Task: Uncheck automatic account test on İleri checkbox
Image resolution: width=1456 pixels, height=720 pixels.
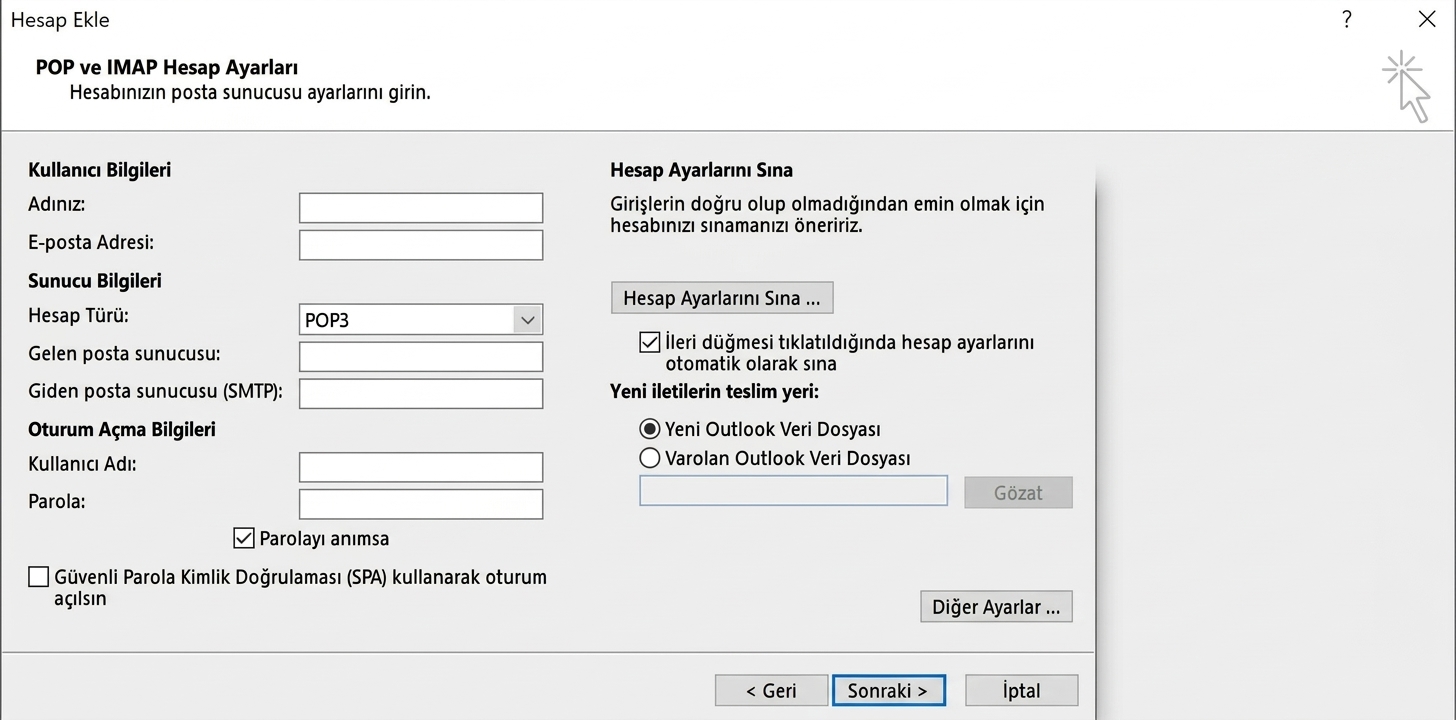Action: pyautogui.click(x=649, y=342)
